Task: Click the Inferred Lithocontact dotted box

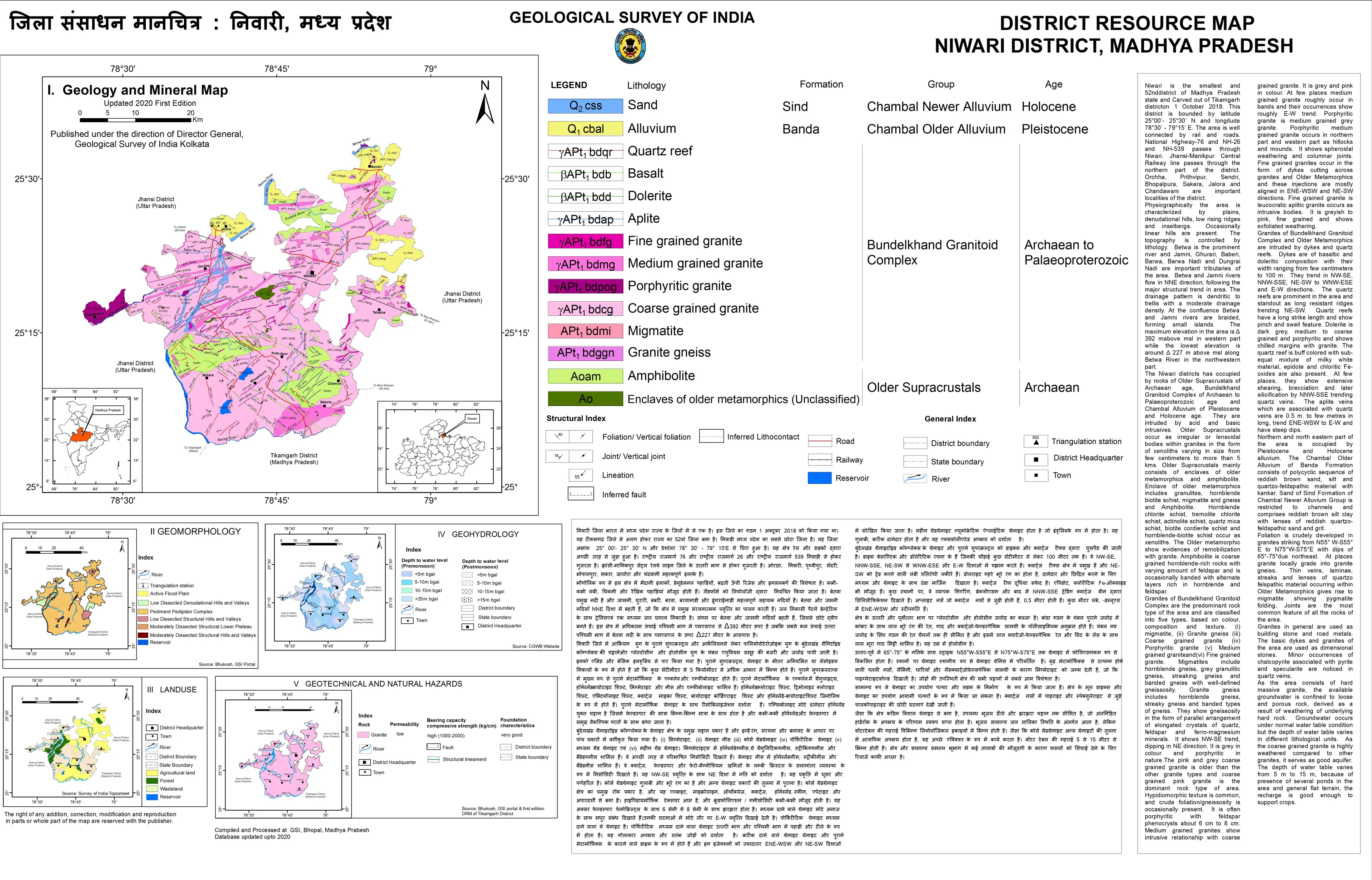Action: click(x=711, y=436)
